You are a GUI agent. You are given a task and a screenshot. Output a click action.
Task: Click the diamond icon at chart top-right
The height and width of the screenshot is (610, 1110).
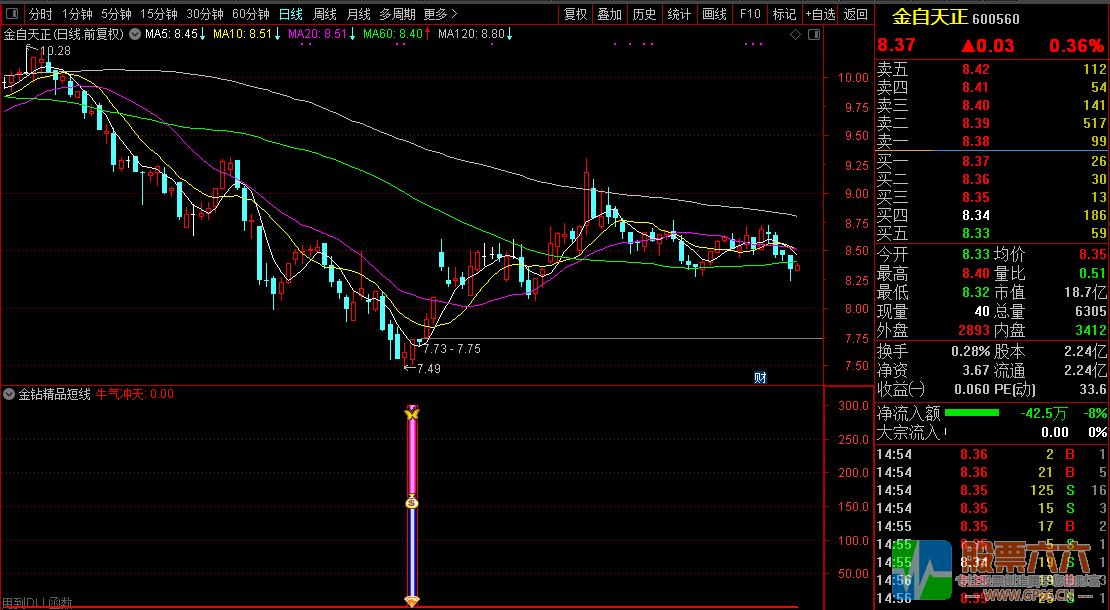796,34
